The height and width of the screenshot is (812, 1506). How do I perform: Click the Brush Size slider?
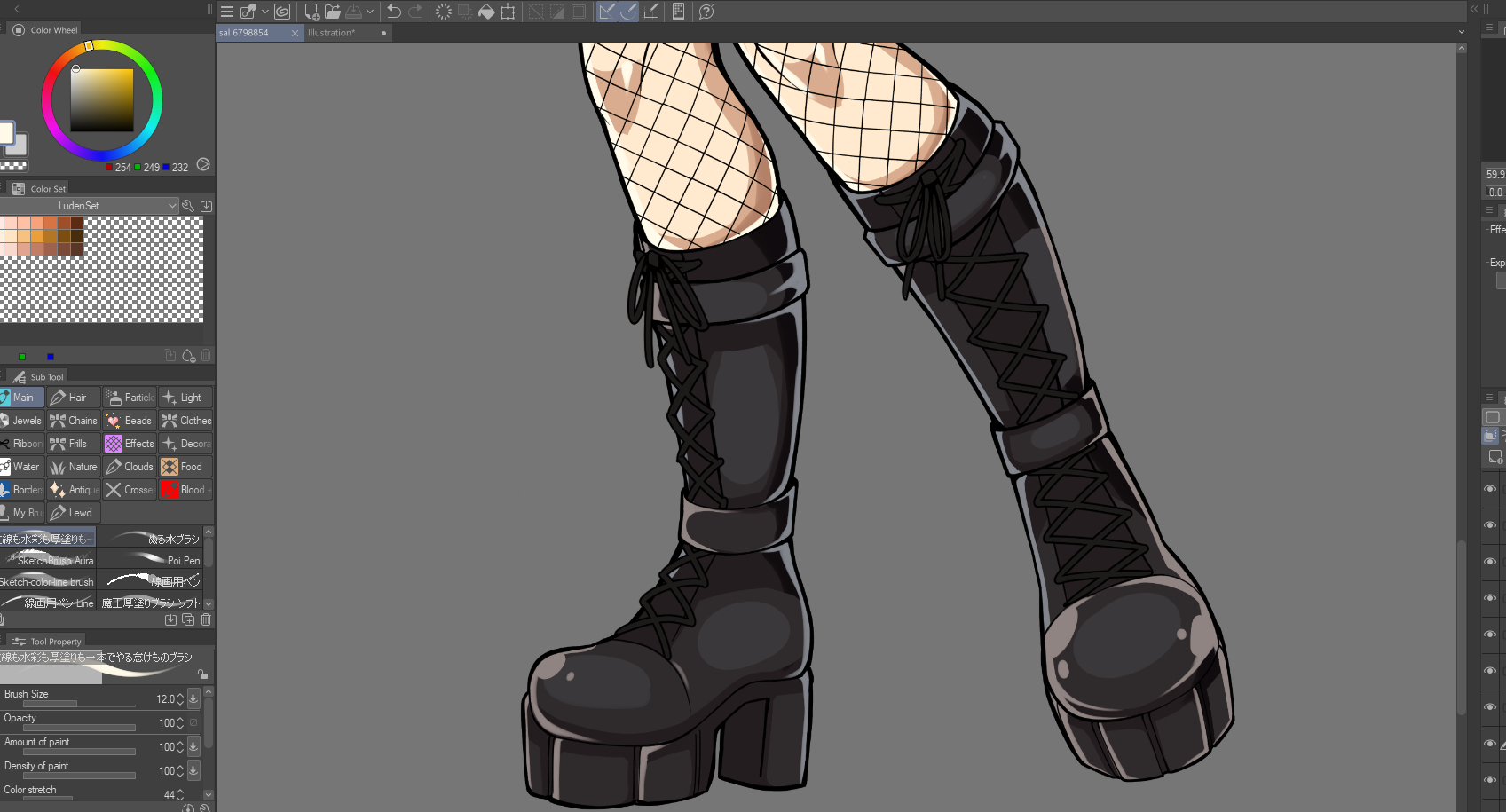coord(78,704)
